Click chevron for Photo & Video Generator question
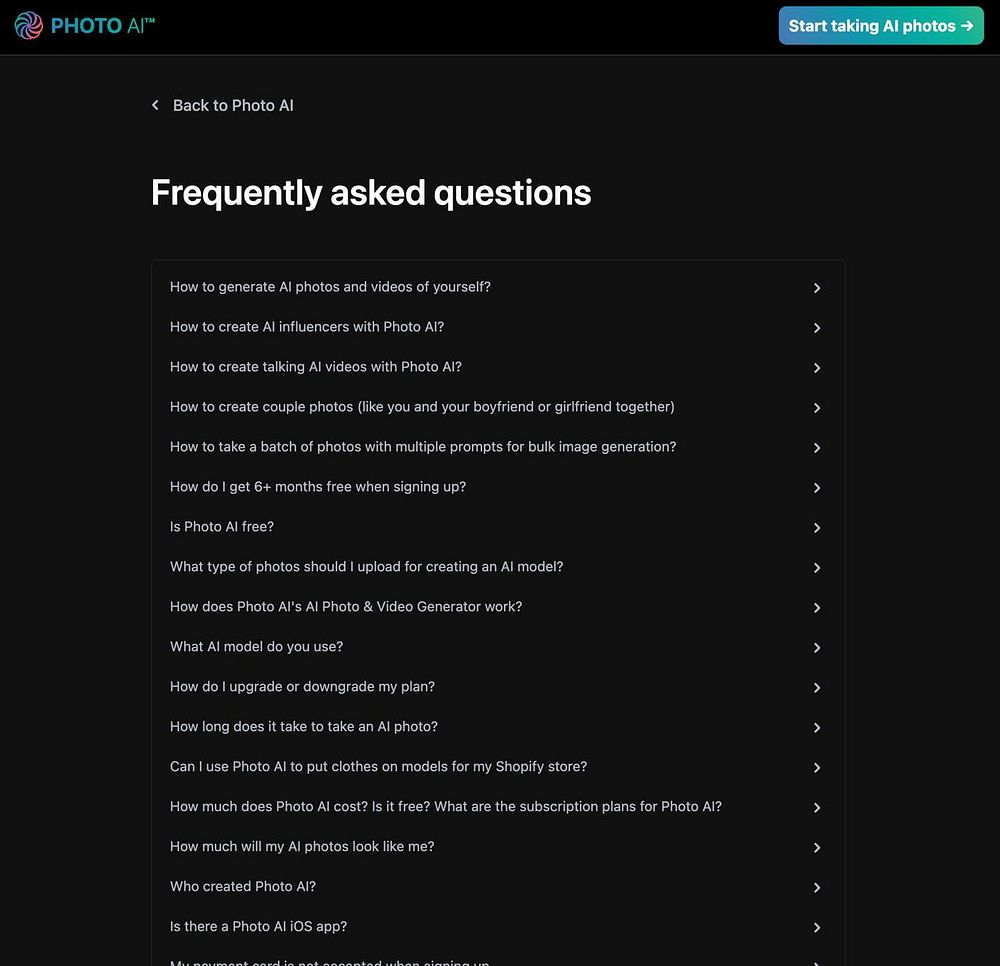Screen dimensions: 1000x966 point(817,608)
